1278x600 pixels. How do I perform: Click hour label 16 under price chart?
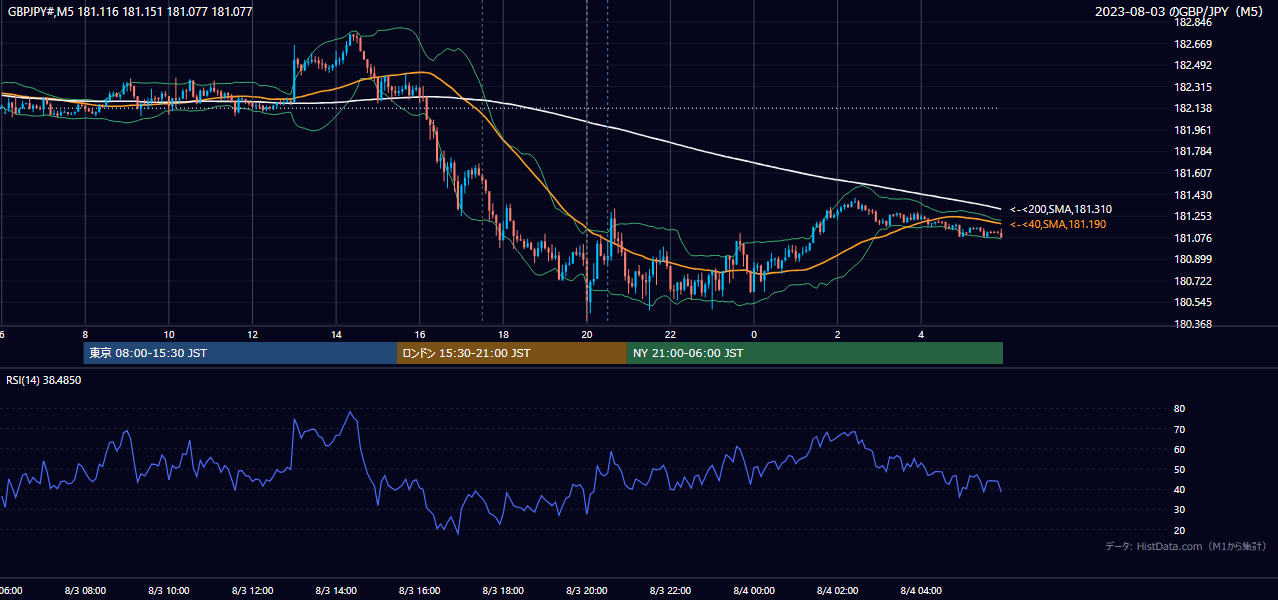(x=419, y=335)
